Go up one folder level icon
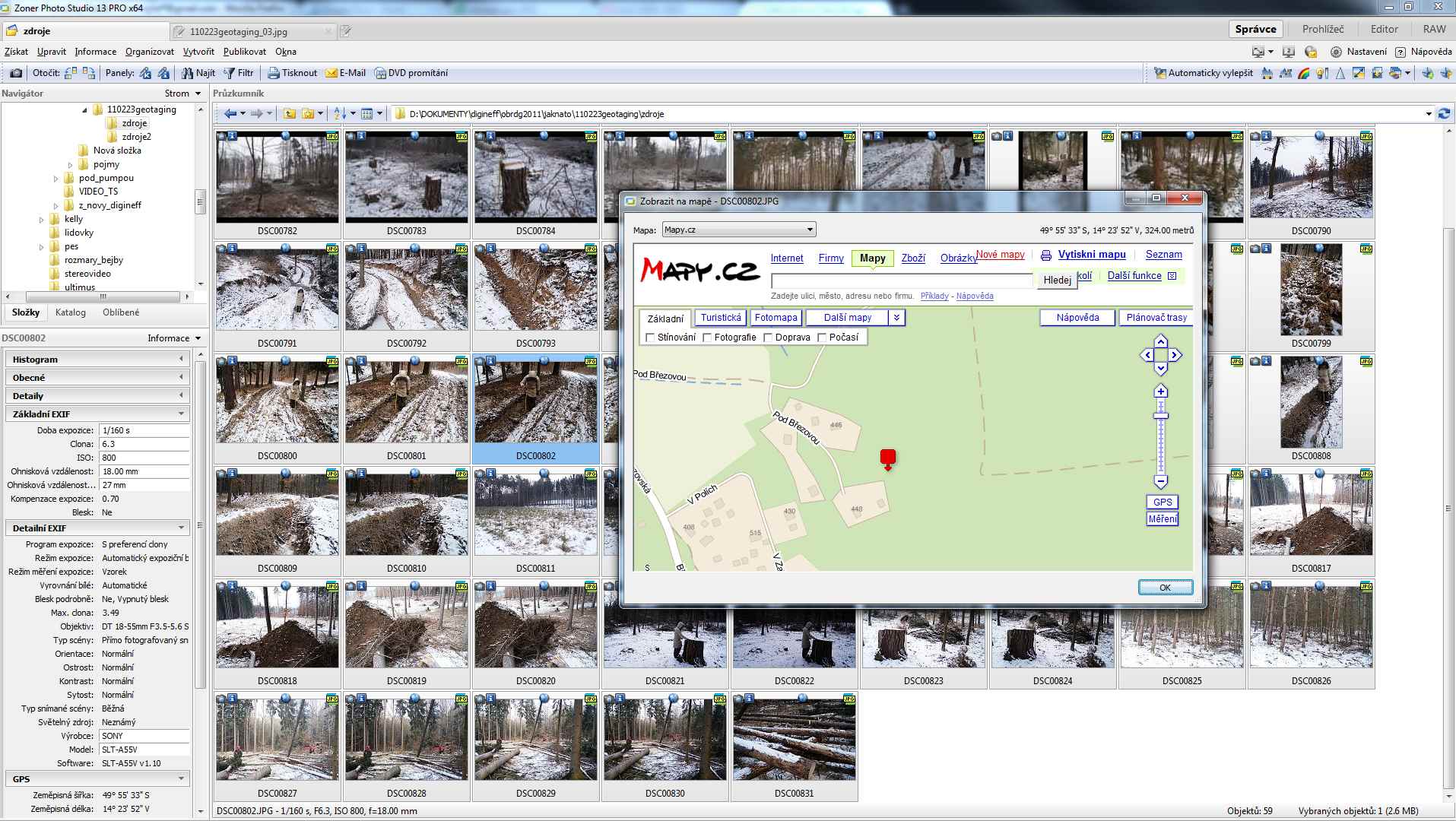This screenshot has height=821, width=1456. coord(290,114)
